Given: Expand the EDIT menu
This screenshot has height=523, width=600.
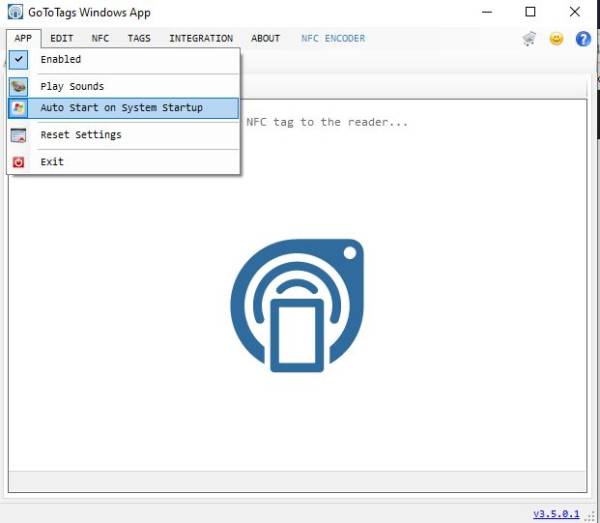Looking at the screenshot, I should [62, 39].
